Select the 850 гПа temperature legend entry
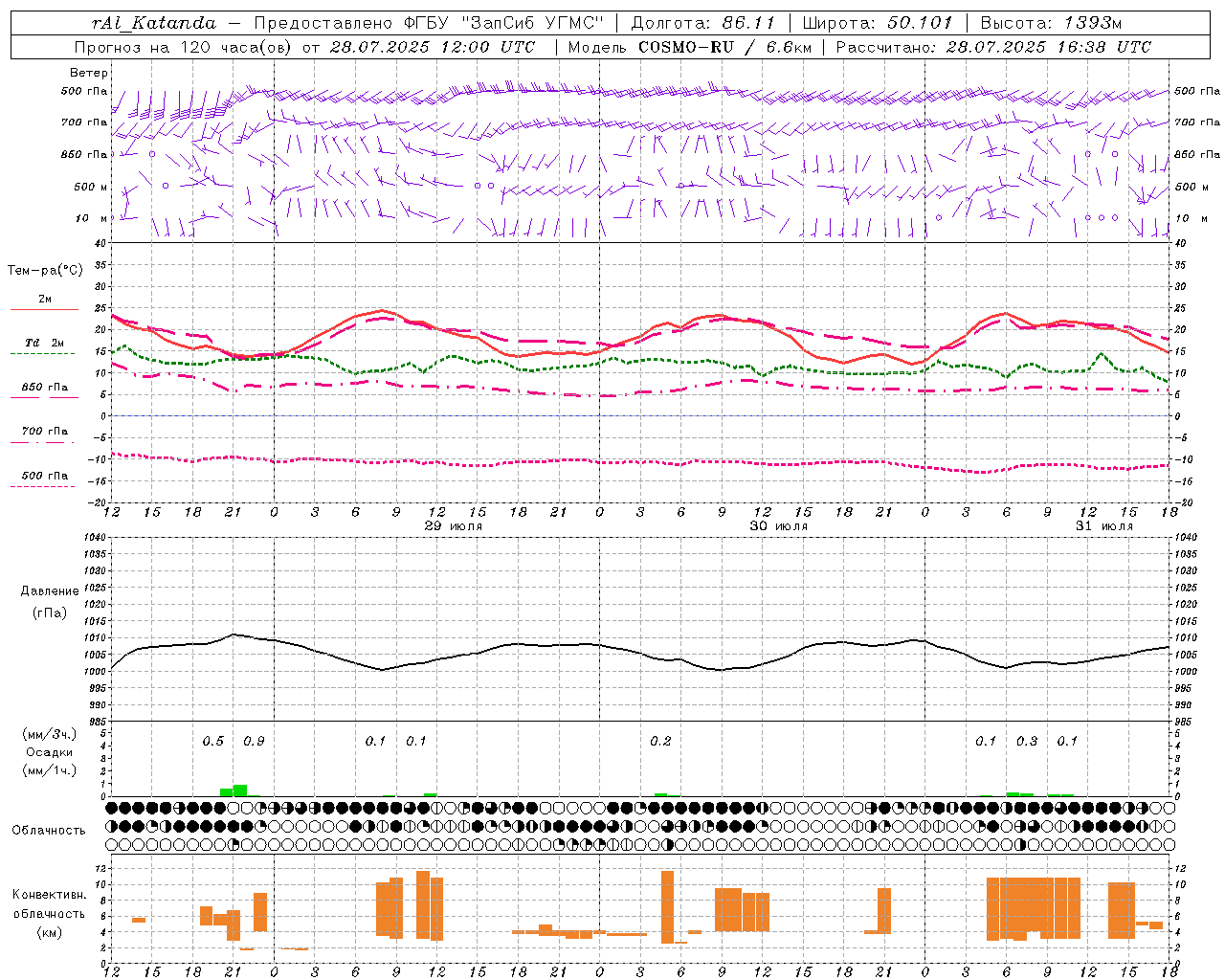 [x=44, y=390]
